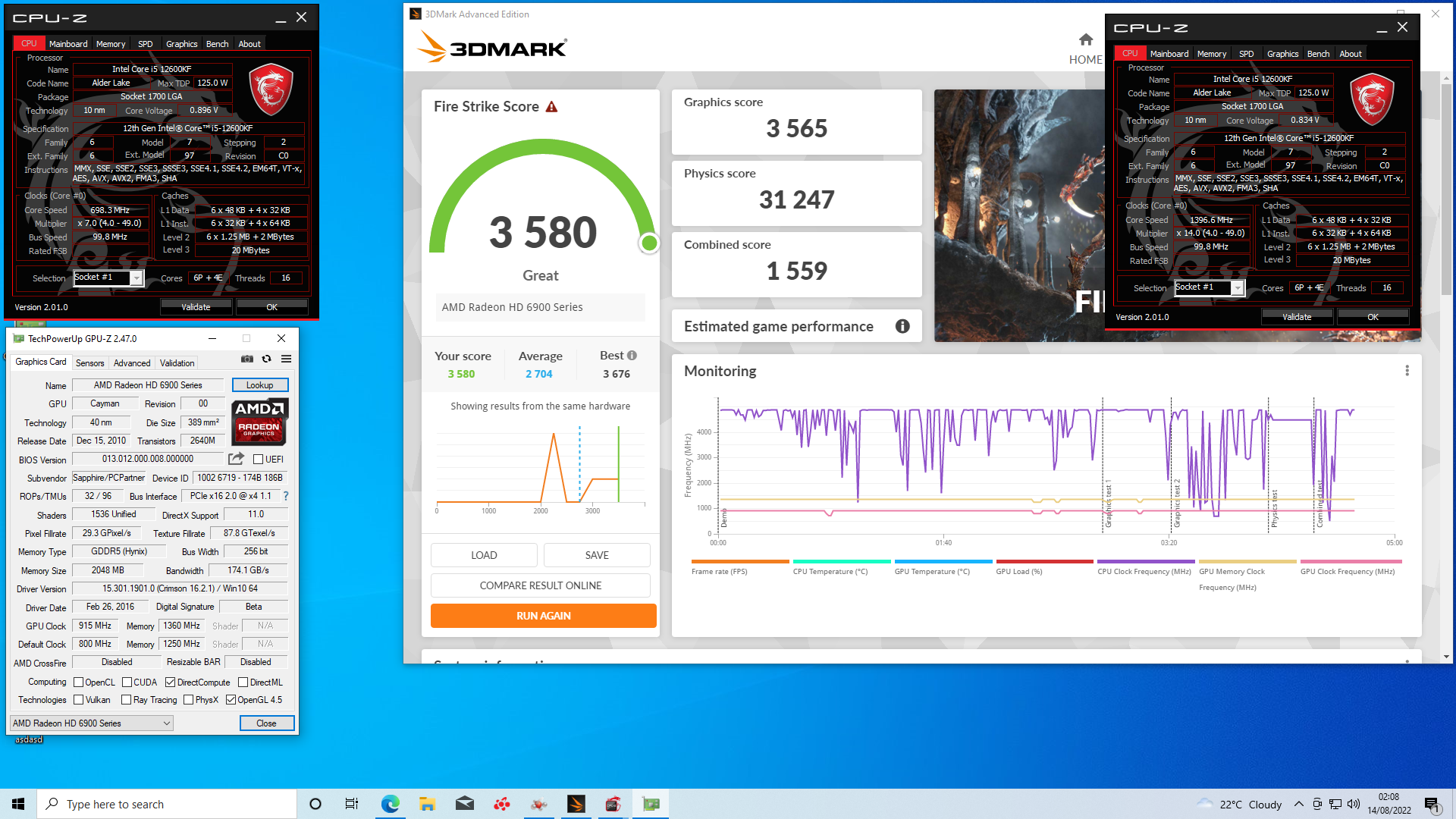1456x819 pixels.
Task: Toggle the UEFI checkbox in GPU-Z
Action: coord(259,460)
